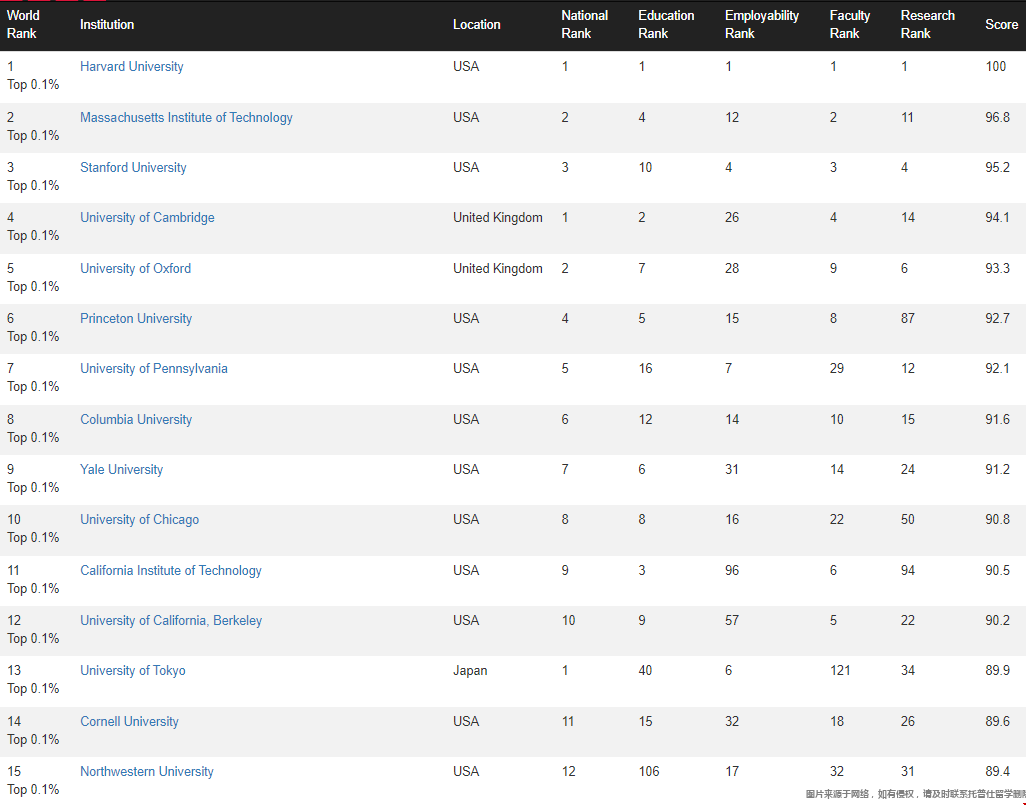The width and height of the screenshot is (1026, 805).
Task: Select University of California, Berkeley link
Action: pos(171,621)
